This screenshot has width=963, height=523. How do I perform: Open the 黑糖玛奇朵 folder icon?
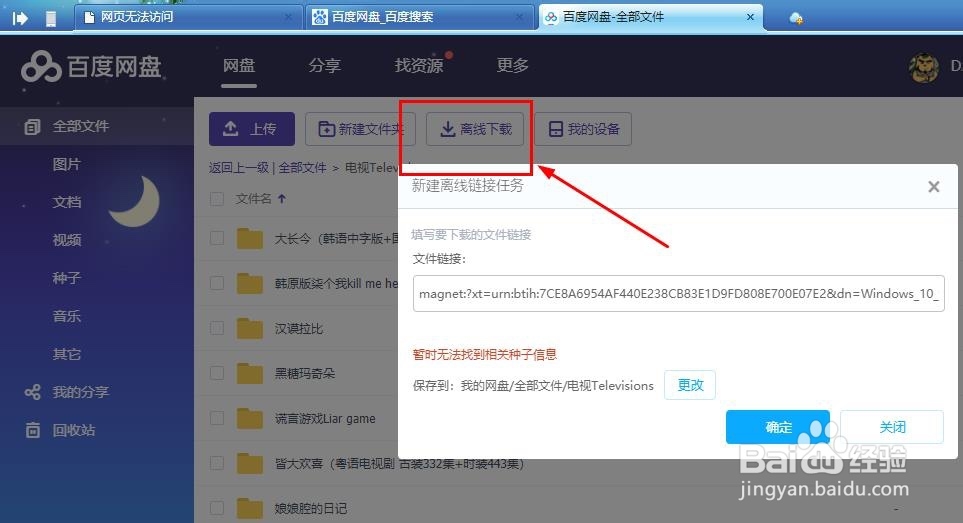coord(250,373)
